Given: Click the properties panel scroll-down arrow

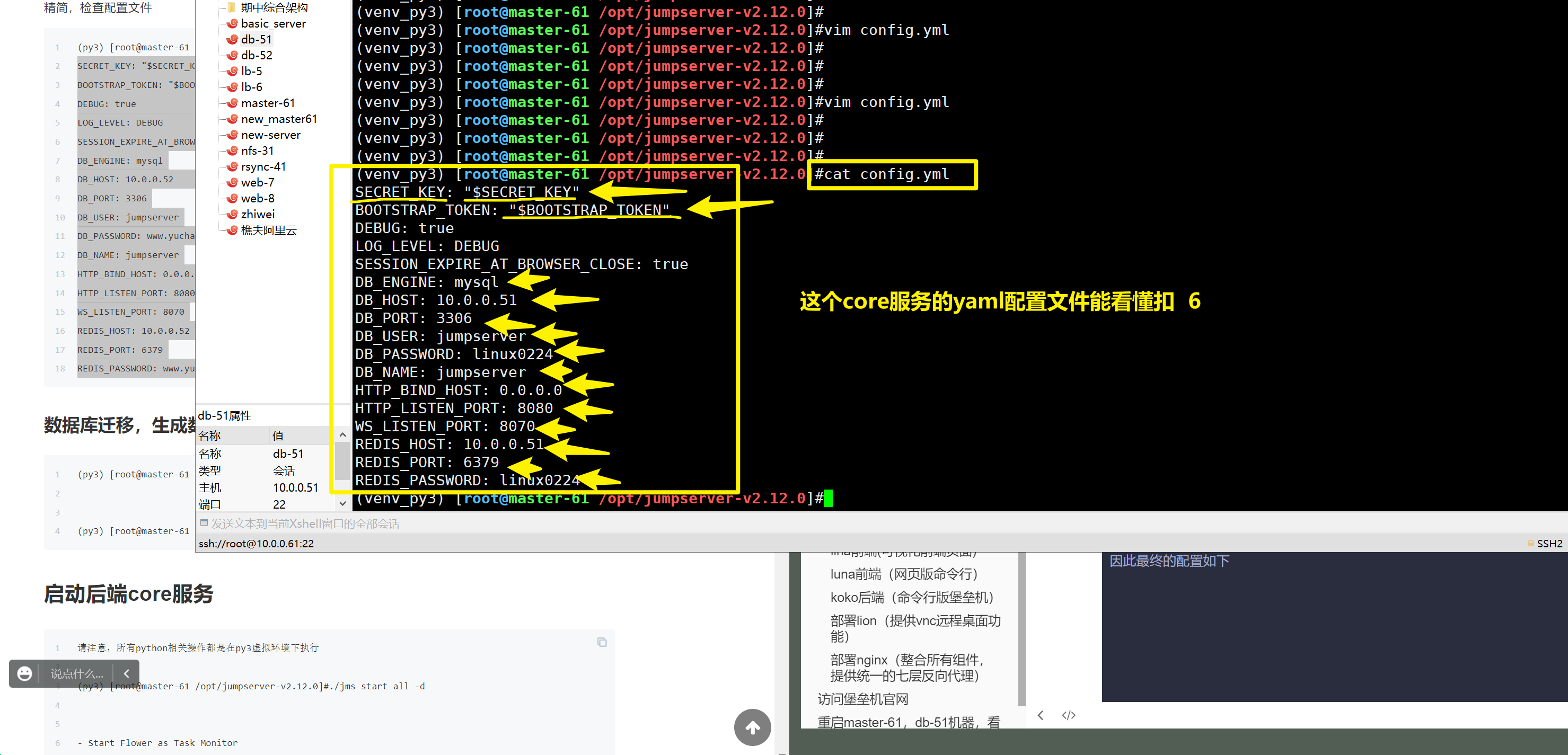Looking at the screenshot, I should 342,504.
